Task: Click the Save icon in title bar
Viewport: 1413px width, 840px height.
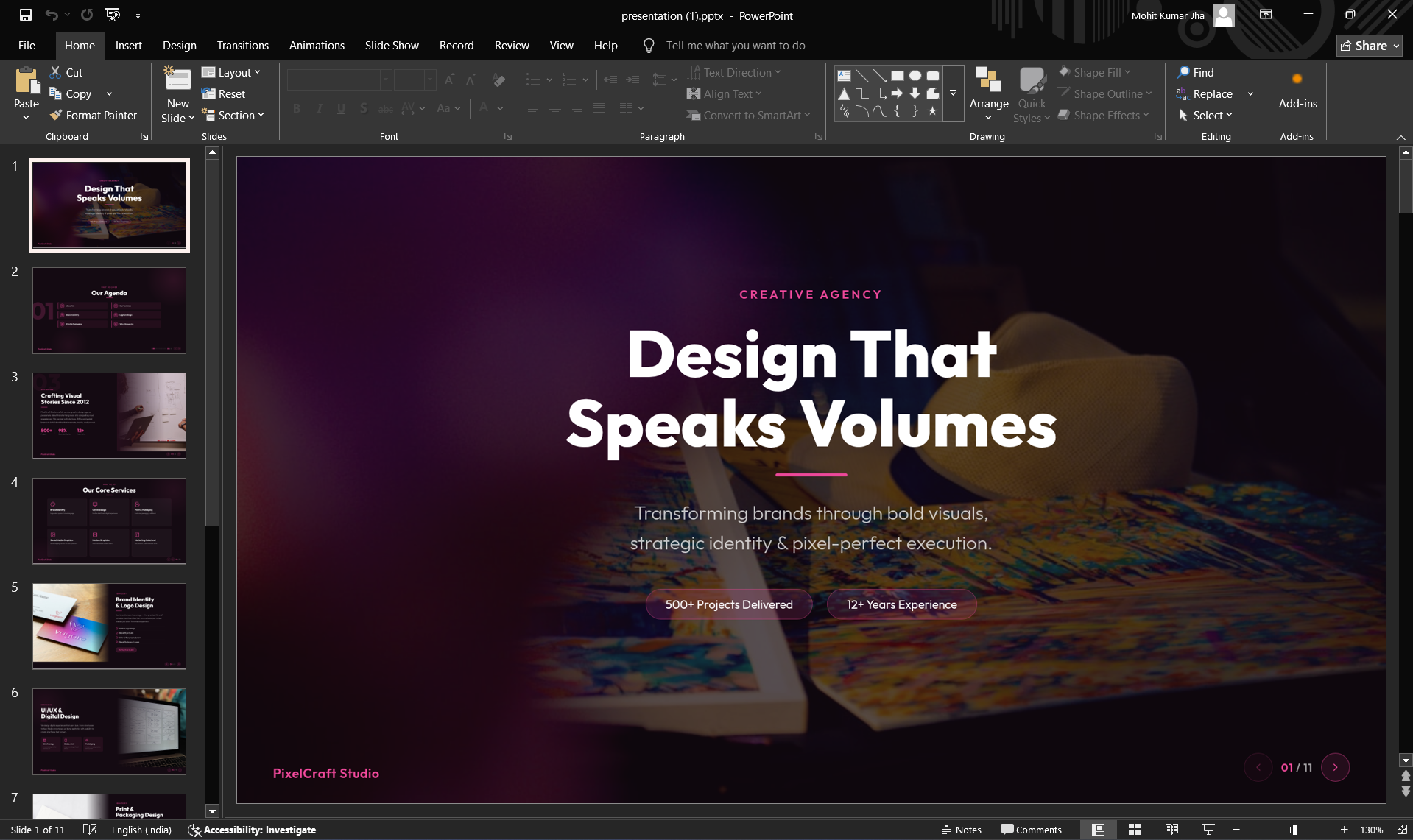Action: click(x=26, y=15)
